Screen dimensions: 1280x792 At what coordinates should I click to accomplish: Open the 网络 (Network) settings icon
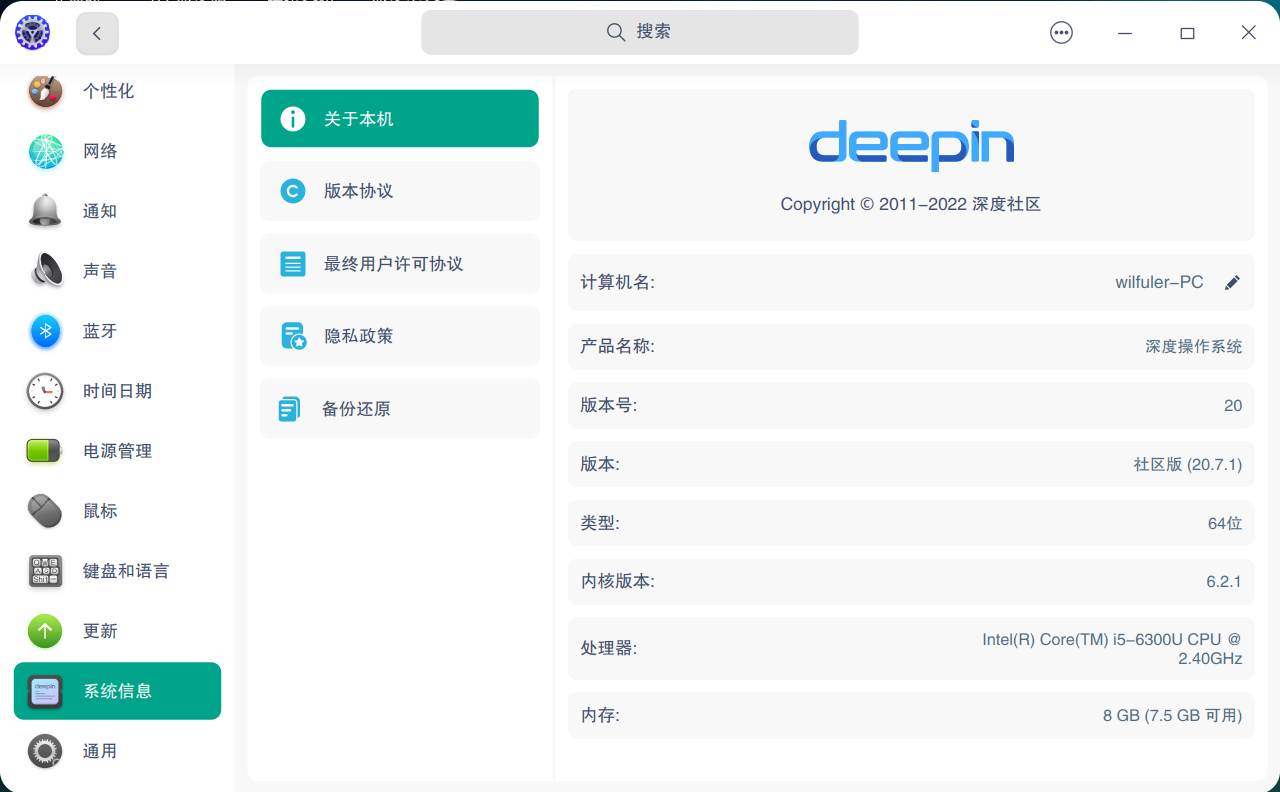click(44, 151)
